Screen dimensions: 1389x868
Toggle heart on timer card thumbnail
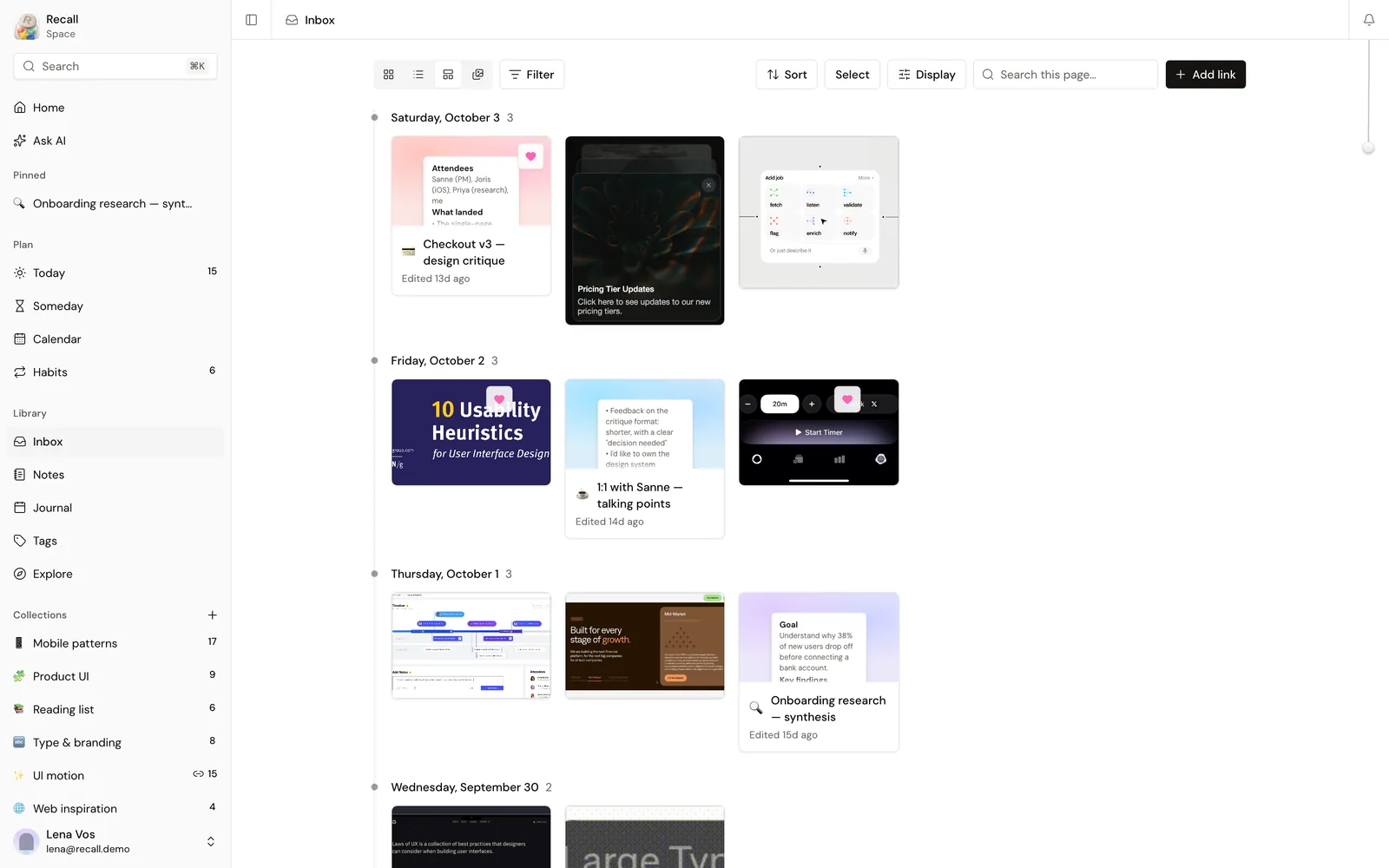(x=847, y=399)
